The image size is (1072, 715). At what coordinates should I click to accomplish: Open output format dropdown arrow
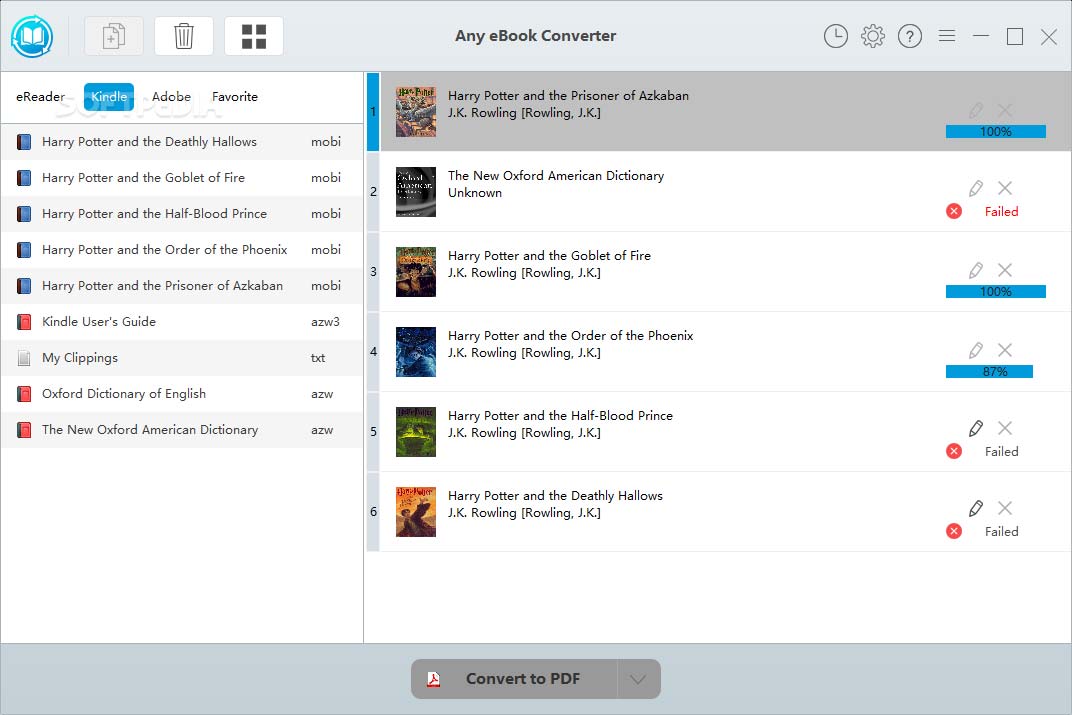(638, 679)
